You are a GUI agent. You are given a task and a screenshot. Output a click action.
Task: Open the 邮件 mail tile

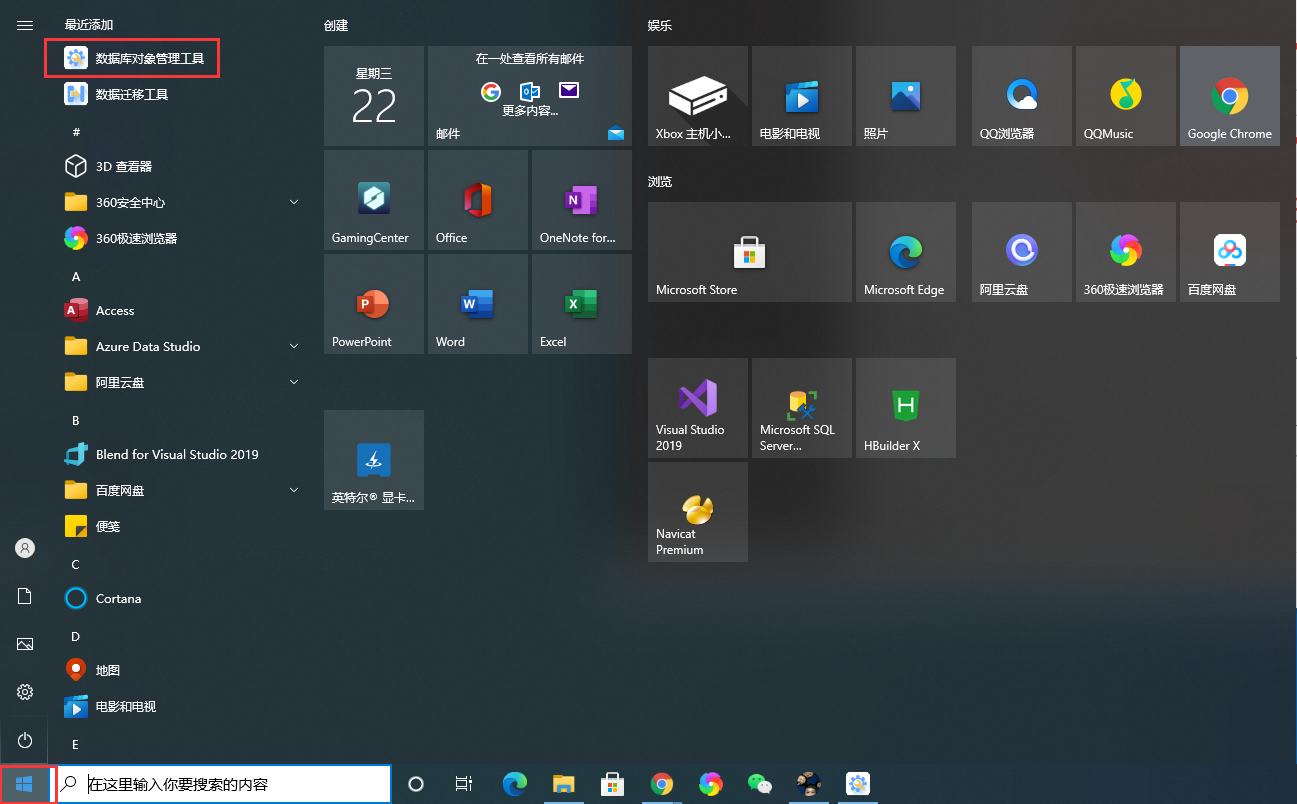(530, 96)
